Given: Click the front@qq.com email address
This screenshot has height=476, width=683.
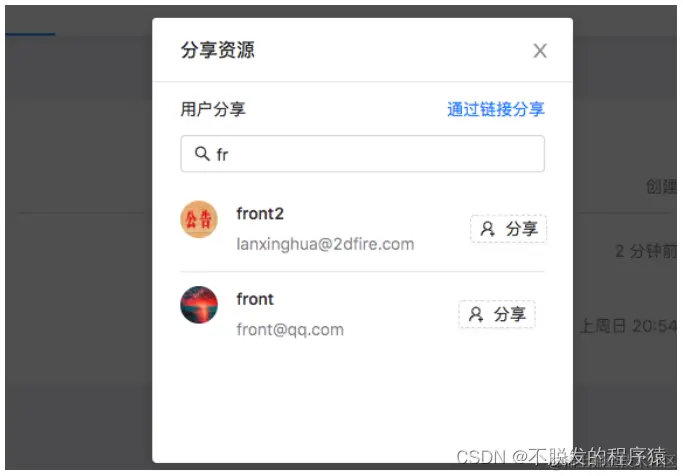Looking at the screenshot, I should click(290, 330).
